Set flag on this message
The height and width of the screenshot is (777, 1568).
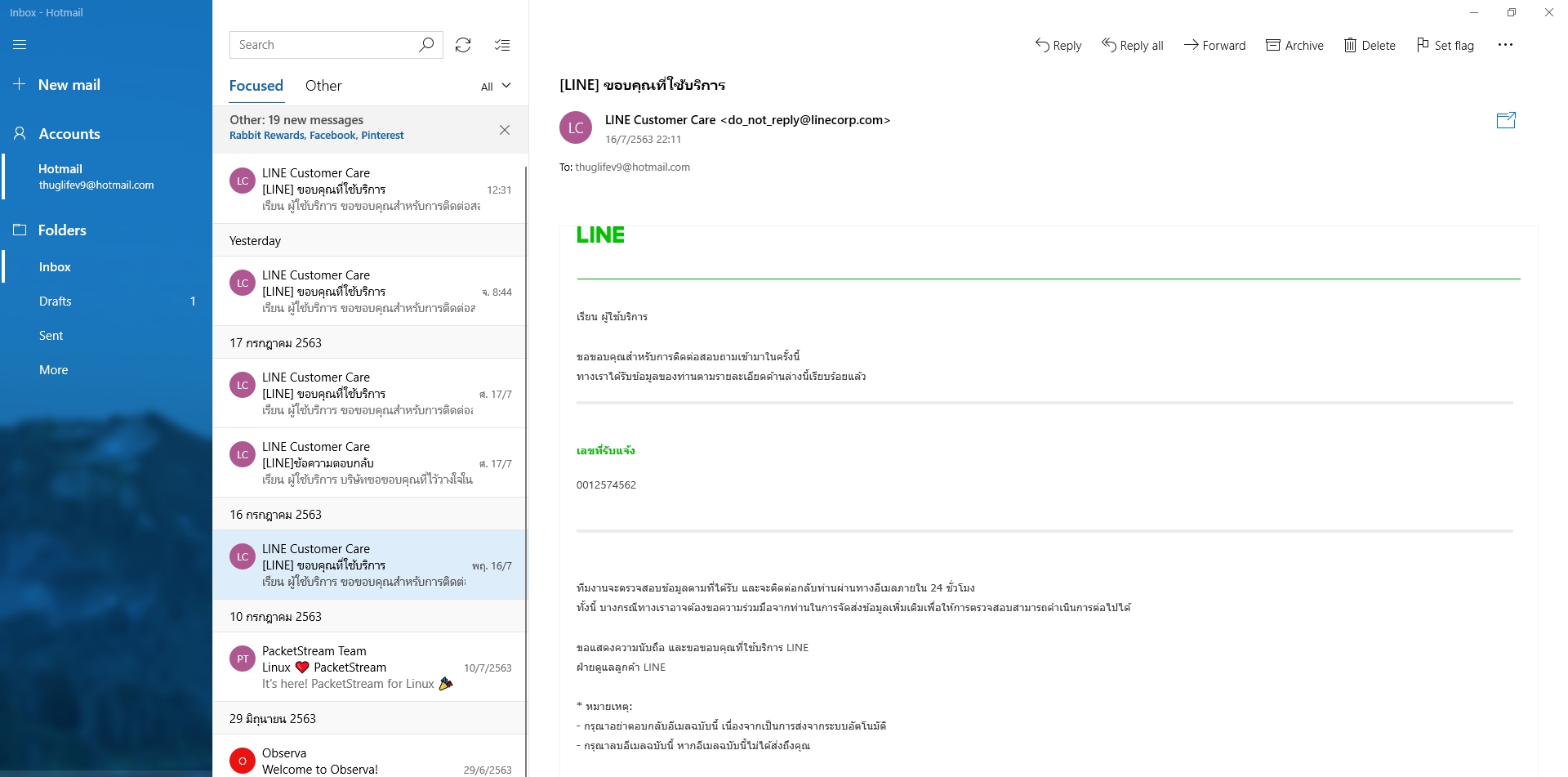click(1445, 46)
